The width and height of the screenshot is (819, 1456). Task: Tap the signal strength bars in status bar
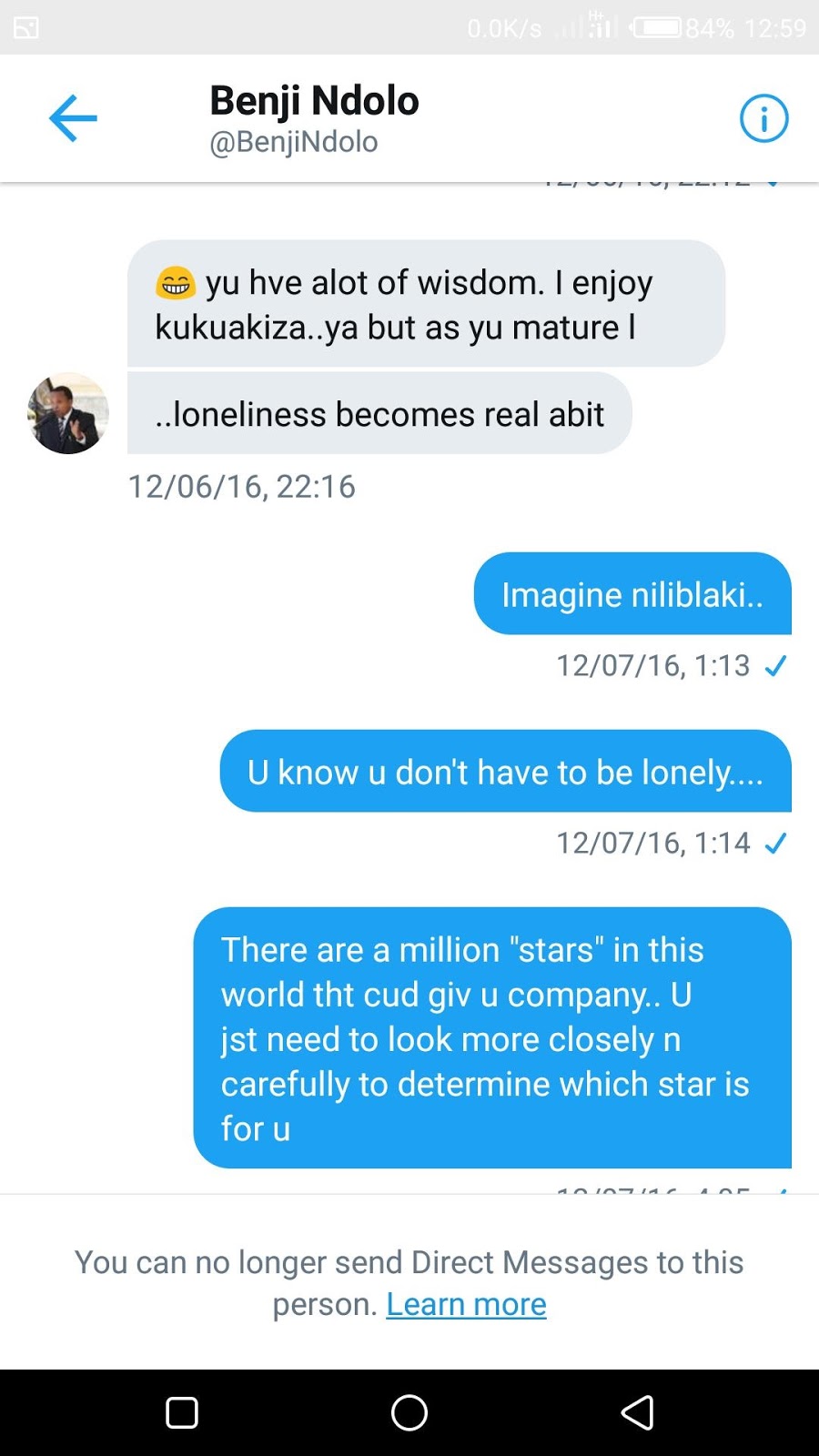tap(587, 26)
